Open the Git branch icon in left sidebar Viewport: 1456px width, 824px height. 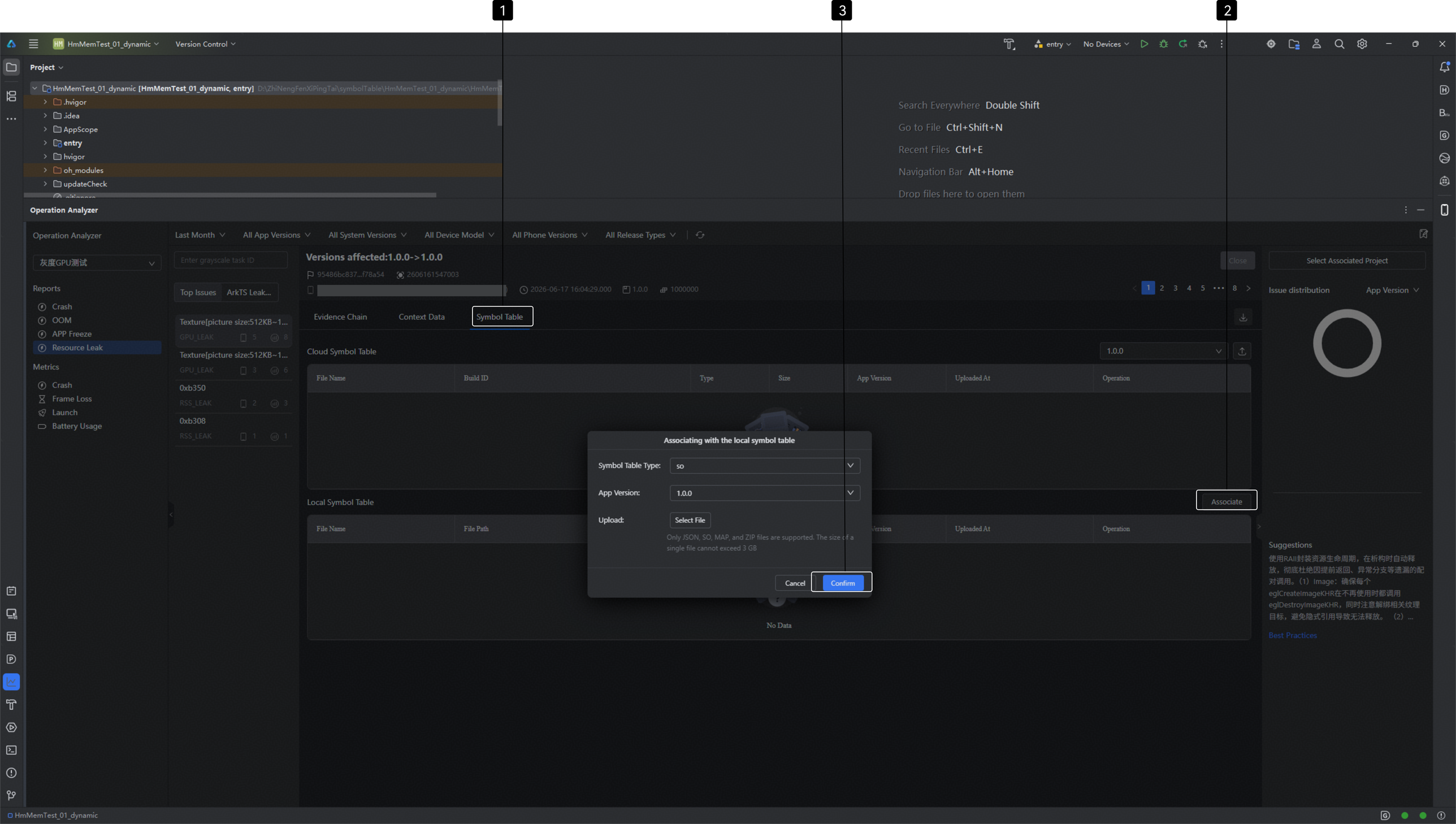(11, 796)
